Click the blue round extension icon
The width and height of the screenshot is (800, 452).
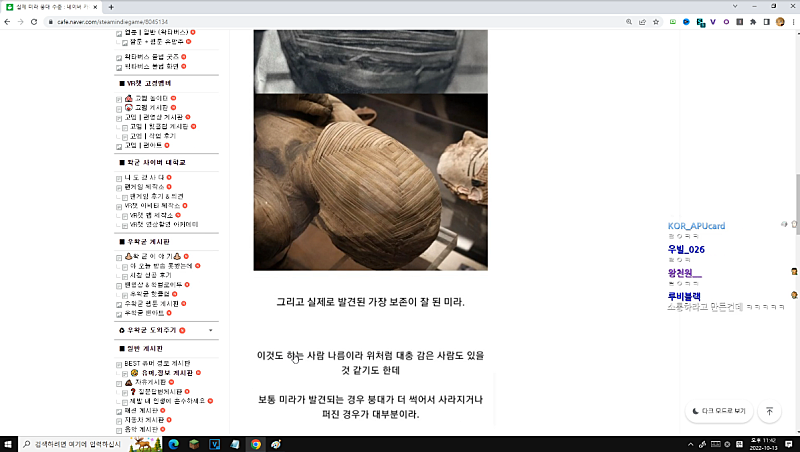tap(686, 22)
